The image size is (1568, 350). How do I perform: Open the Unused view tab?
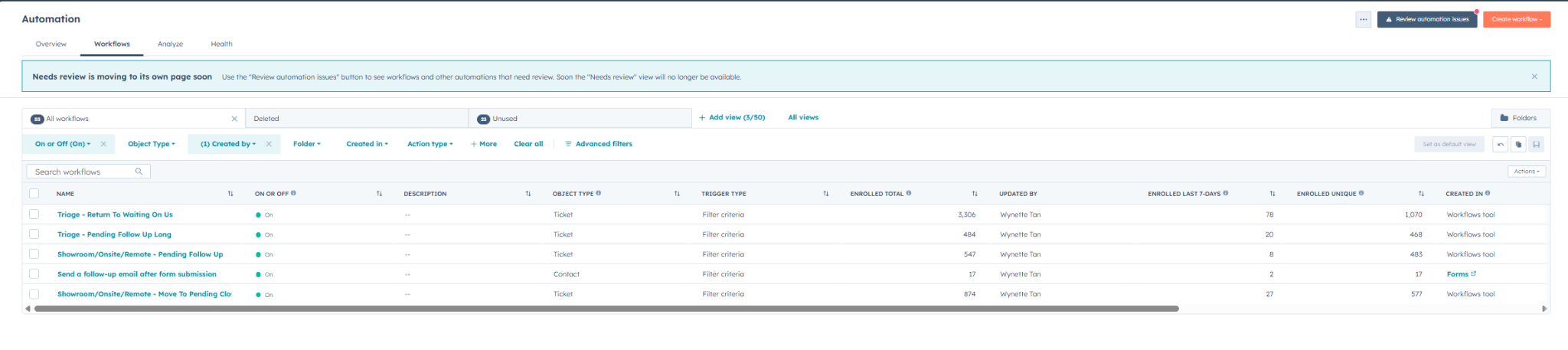click(x=505, y=119)
